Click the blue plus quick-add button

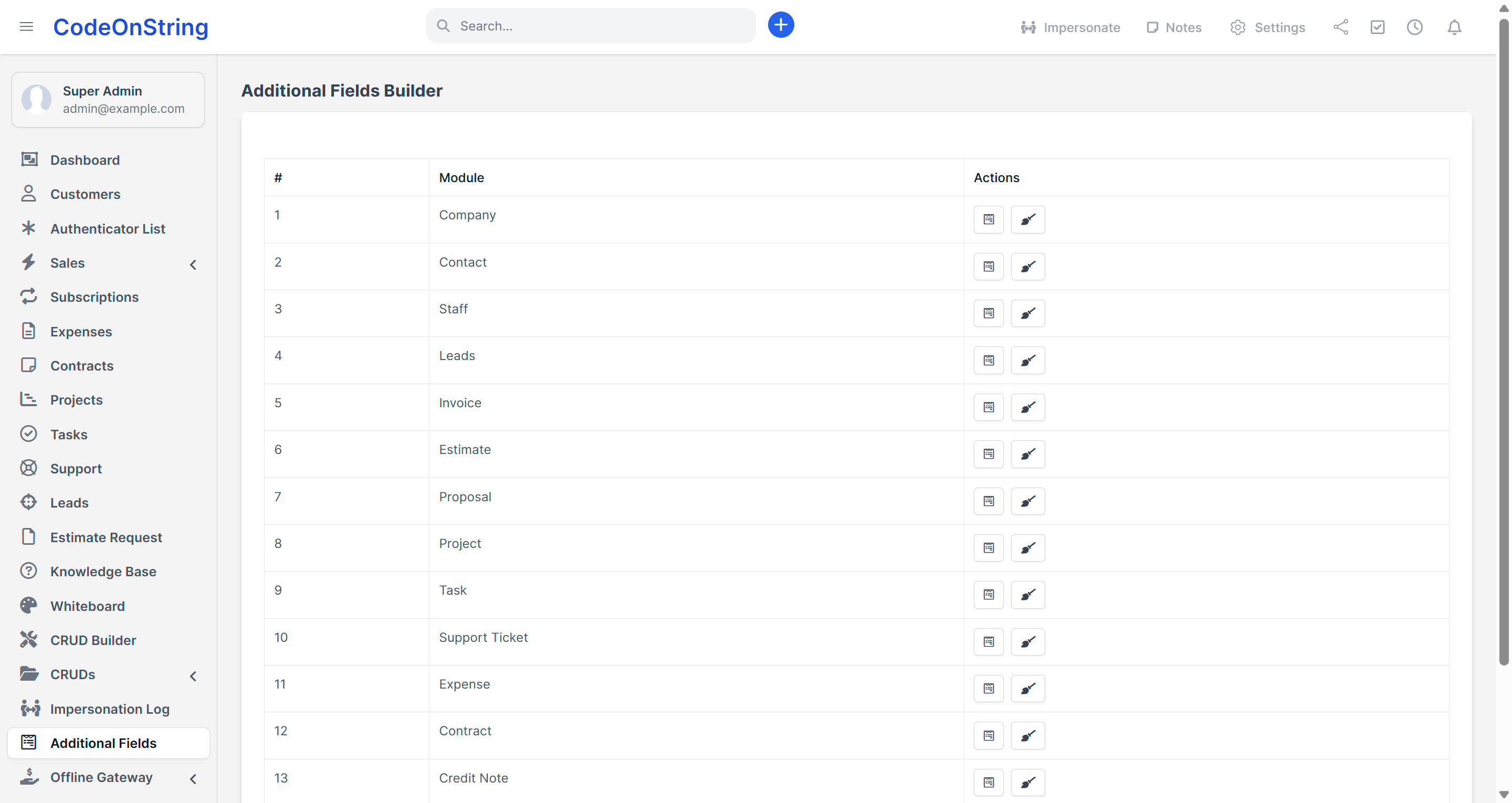(x=781, y=25)
